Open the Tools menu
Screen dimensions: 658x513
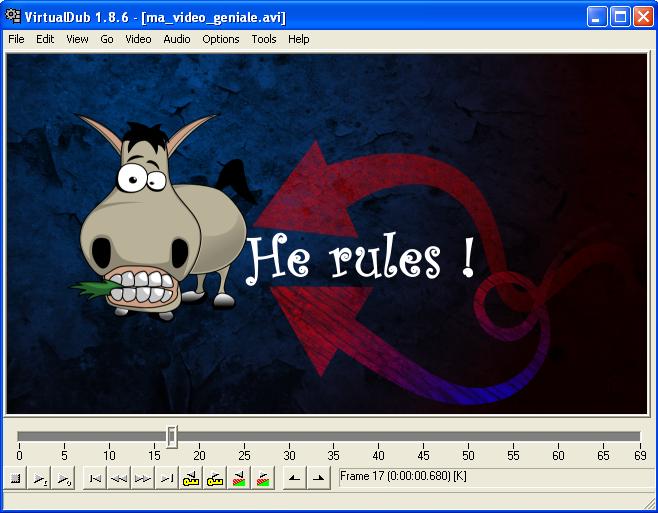tap(264, 39)
